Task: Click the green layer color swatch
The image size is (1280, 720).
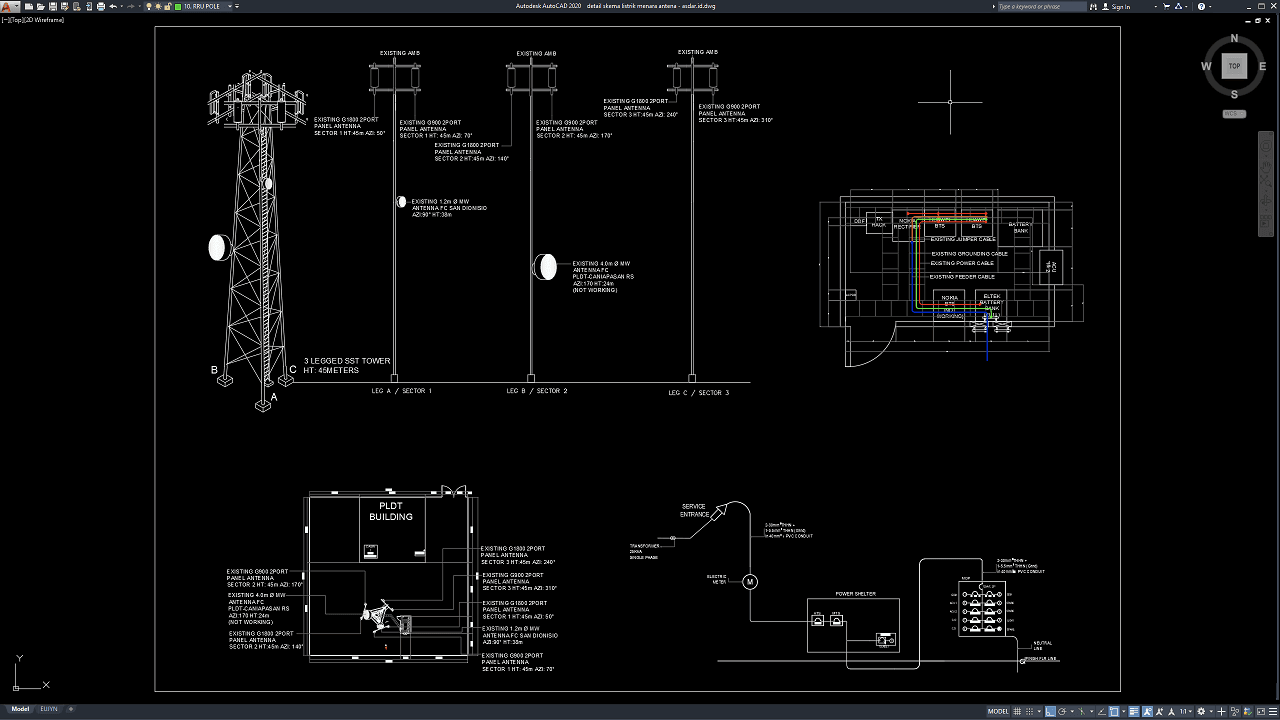Action: click(x=178, y=6)
